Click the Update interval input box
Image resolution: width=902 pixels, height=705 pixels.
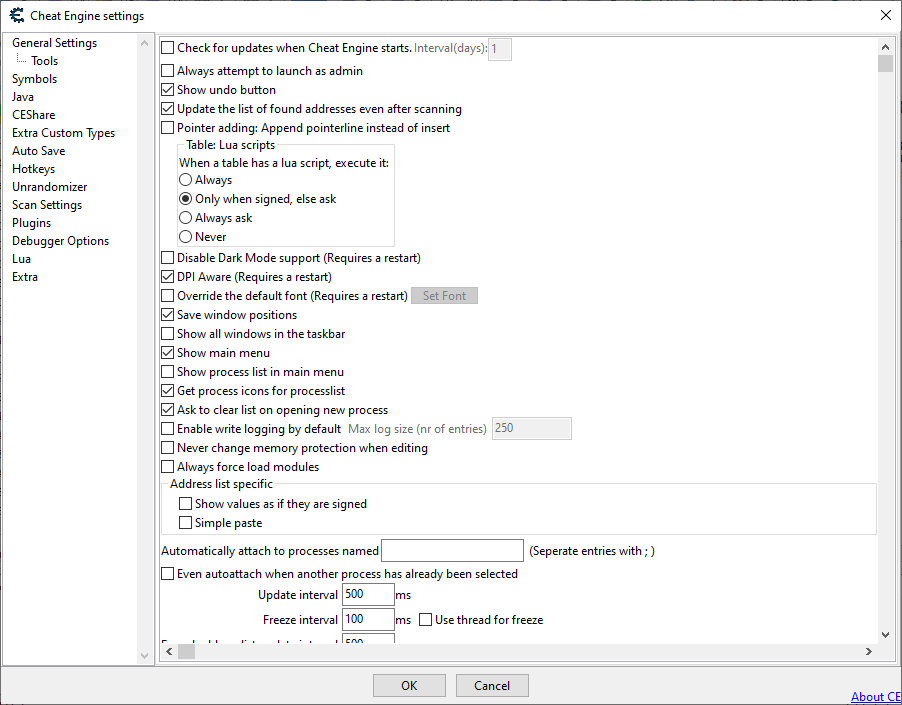367,595
